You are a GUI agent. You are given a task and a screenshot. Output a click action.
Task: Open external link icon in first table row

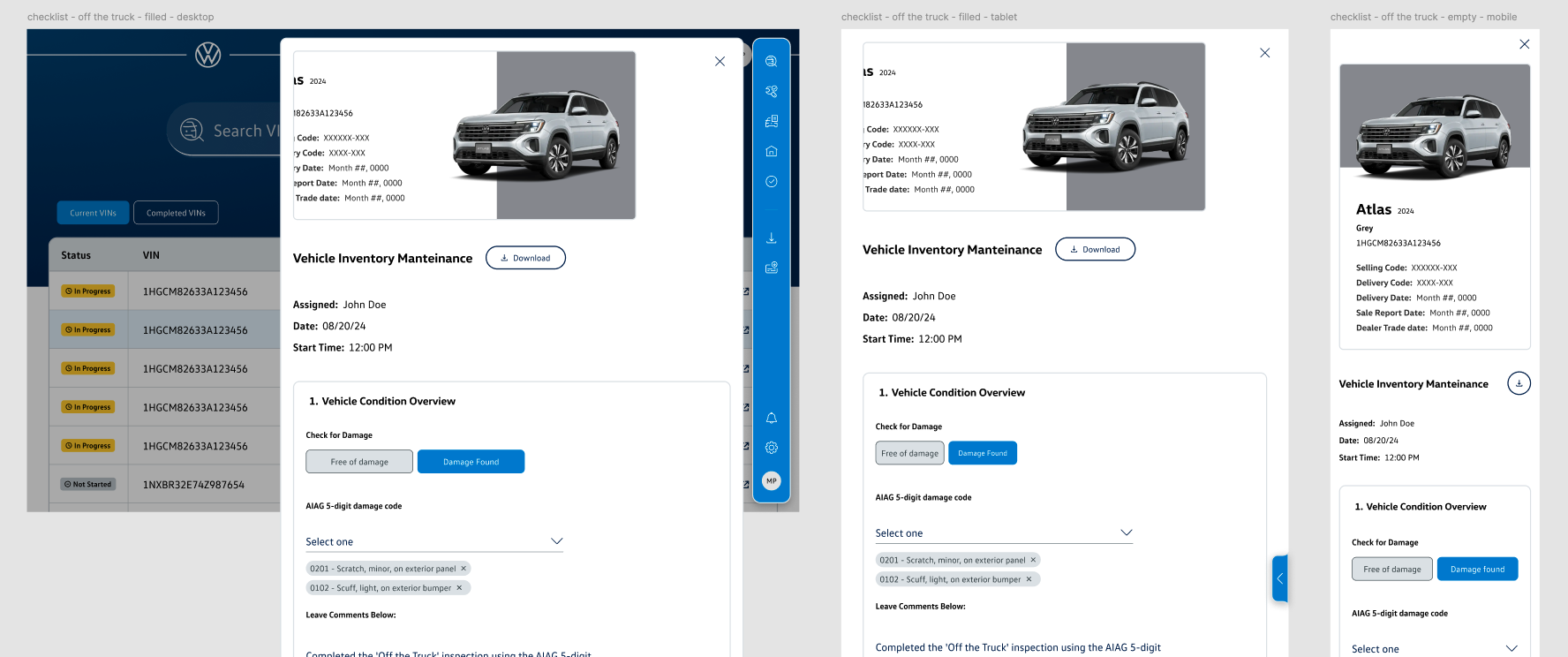(x=746, y=291)
